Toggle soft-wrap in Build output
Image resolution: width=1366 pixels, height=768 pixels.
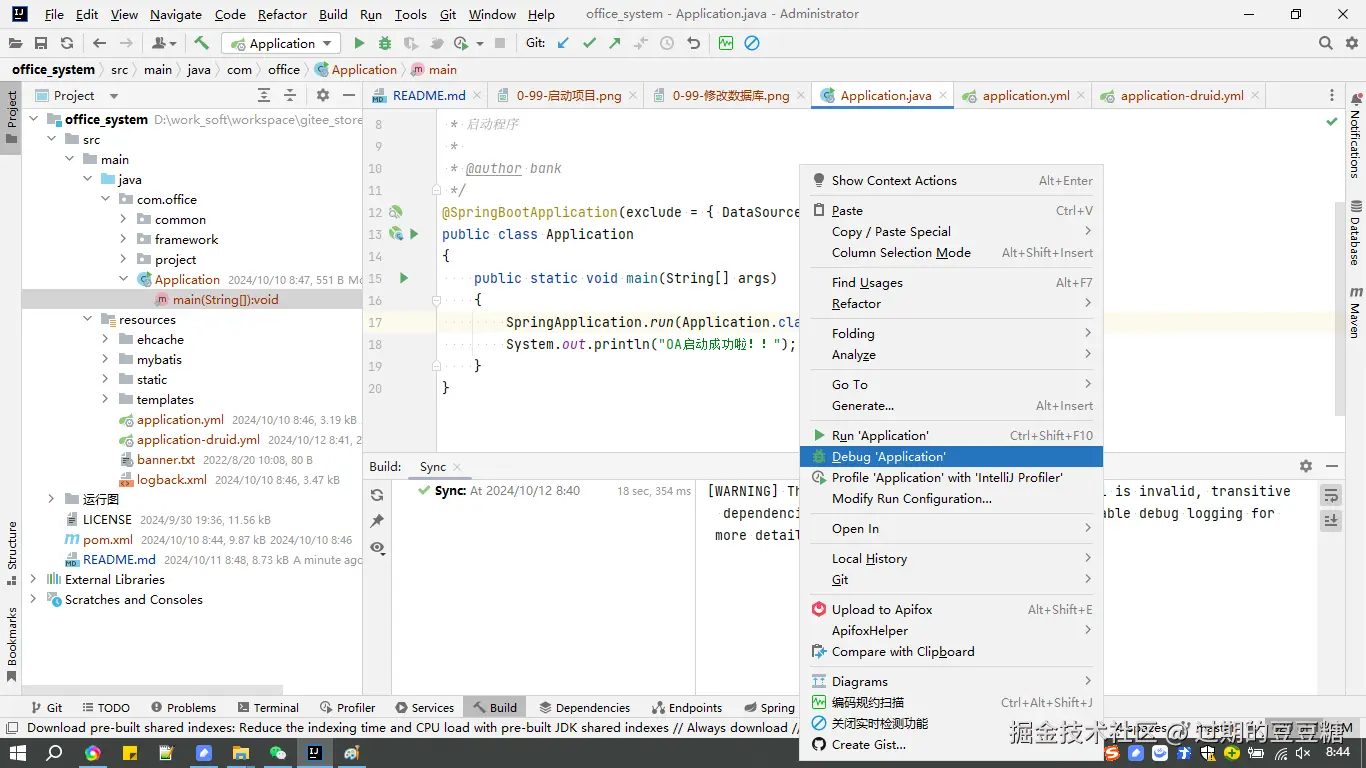tap(1331, 495)
